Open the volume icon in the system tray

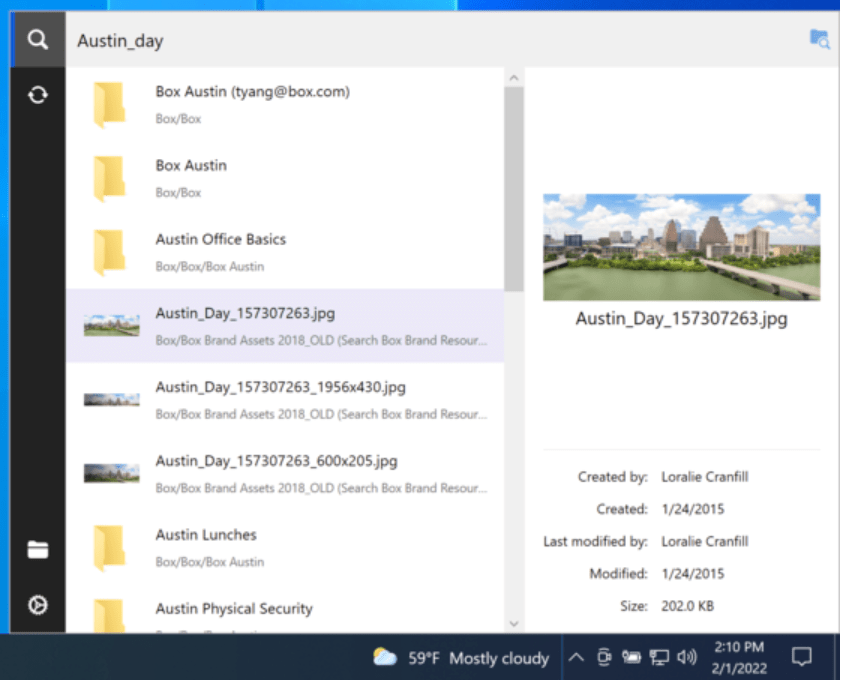tap(687, 657)
